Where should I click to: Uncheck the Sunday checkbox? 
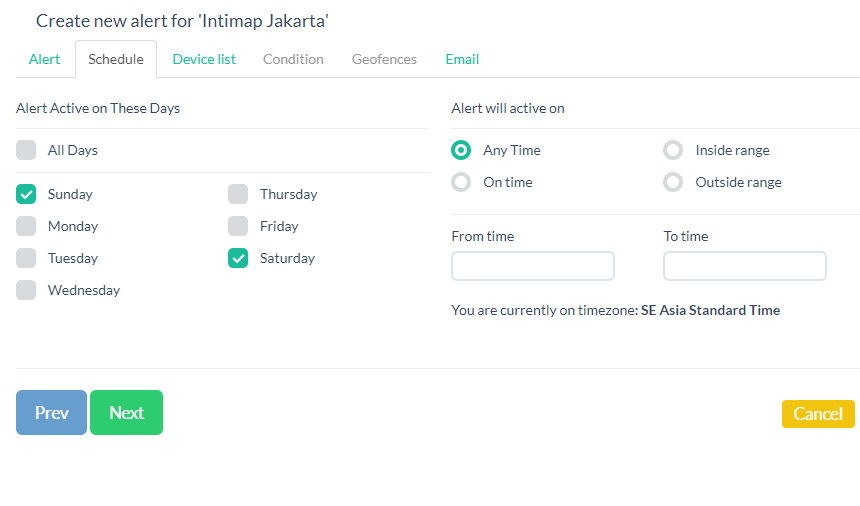pyautogui.click(x=27, y=195)
